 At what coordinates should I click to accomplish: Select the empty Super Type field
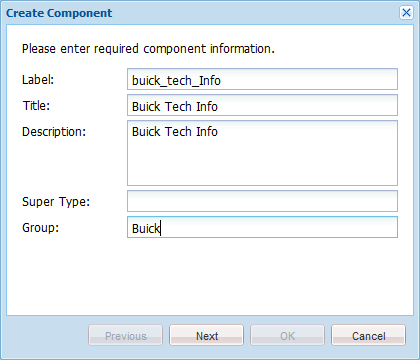click(x=262, y=201)
